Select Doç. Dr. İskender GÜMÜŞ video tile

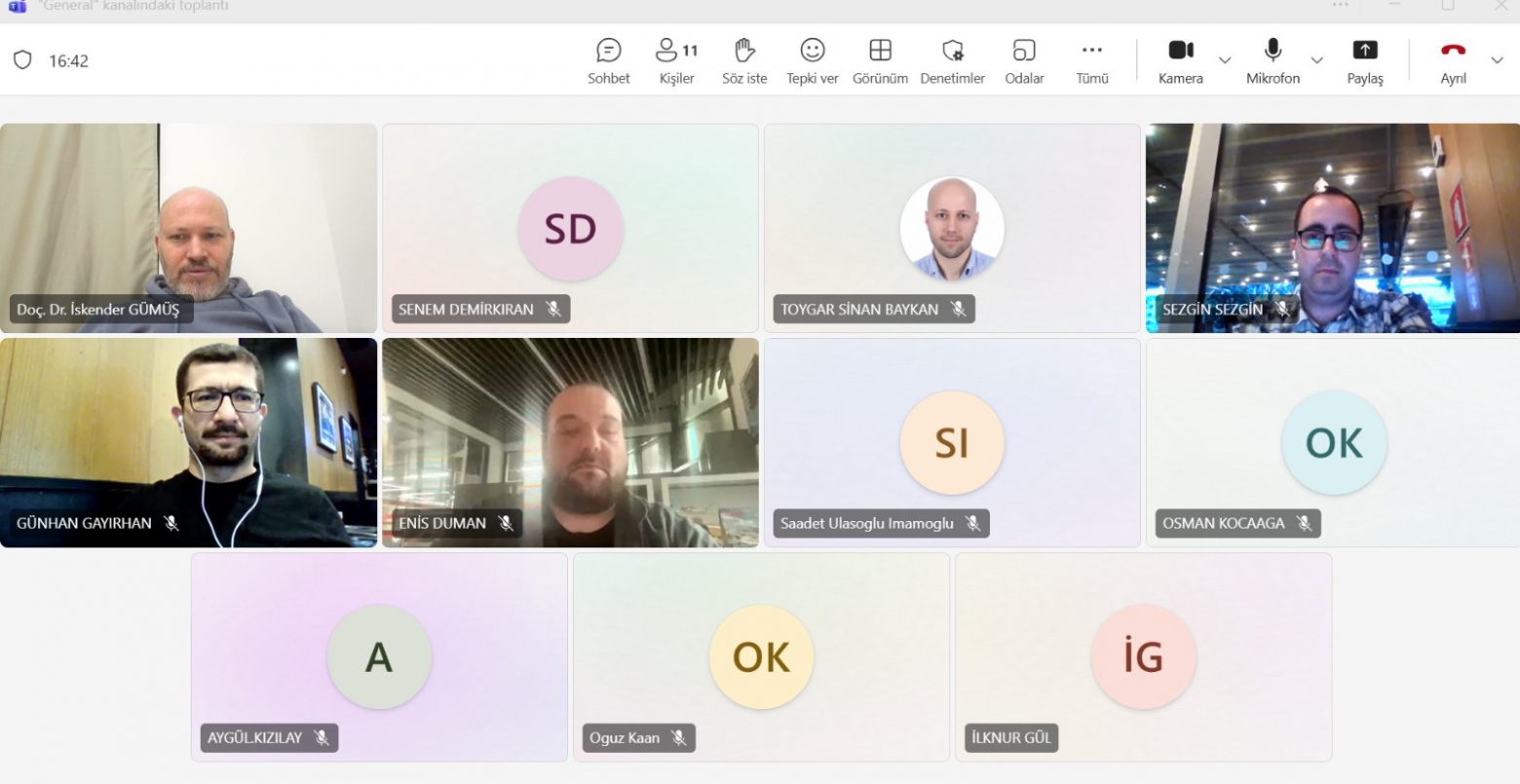click(x=188, y=228)
